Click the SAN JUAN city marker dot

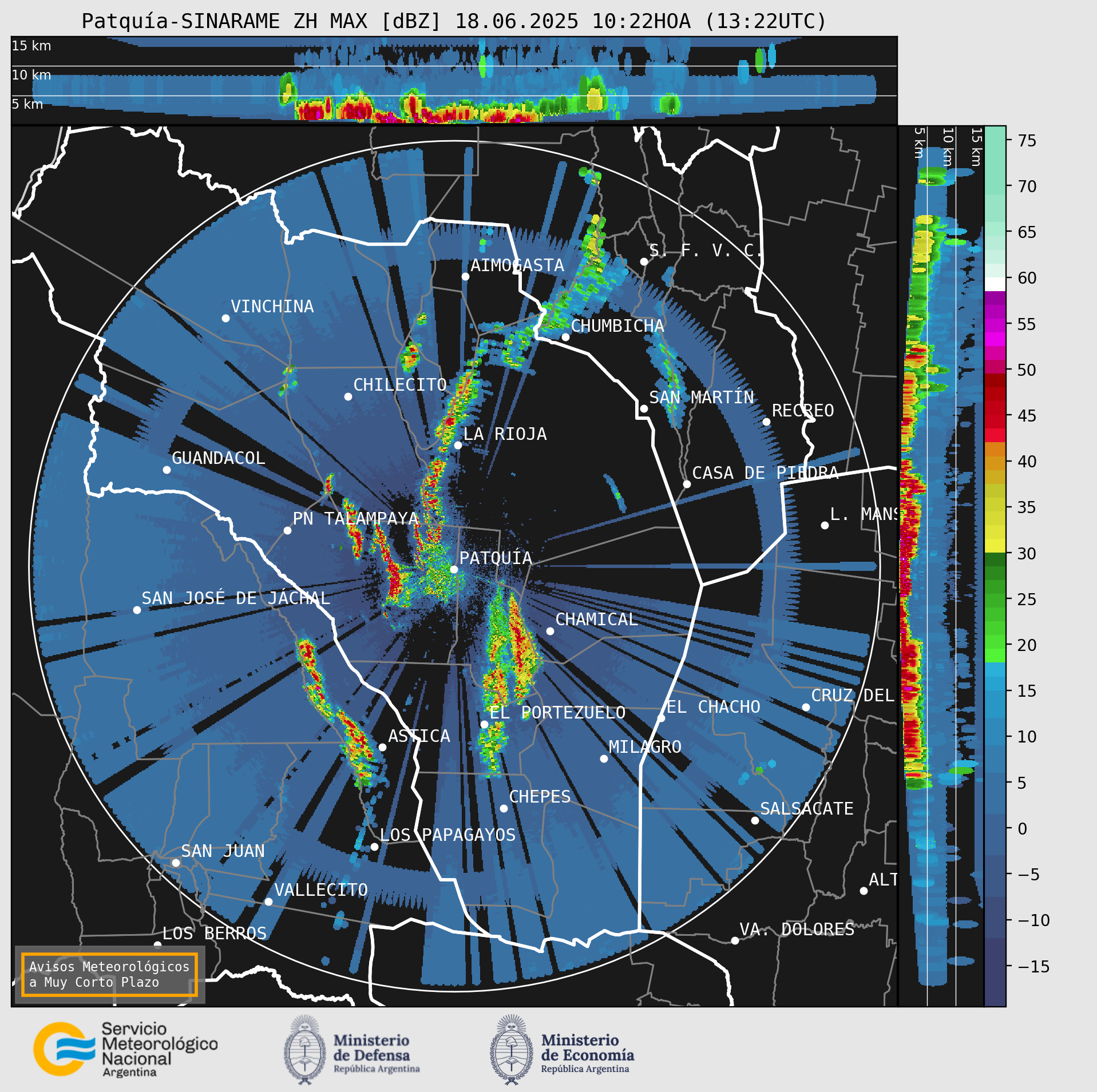176,863
